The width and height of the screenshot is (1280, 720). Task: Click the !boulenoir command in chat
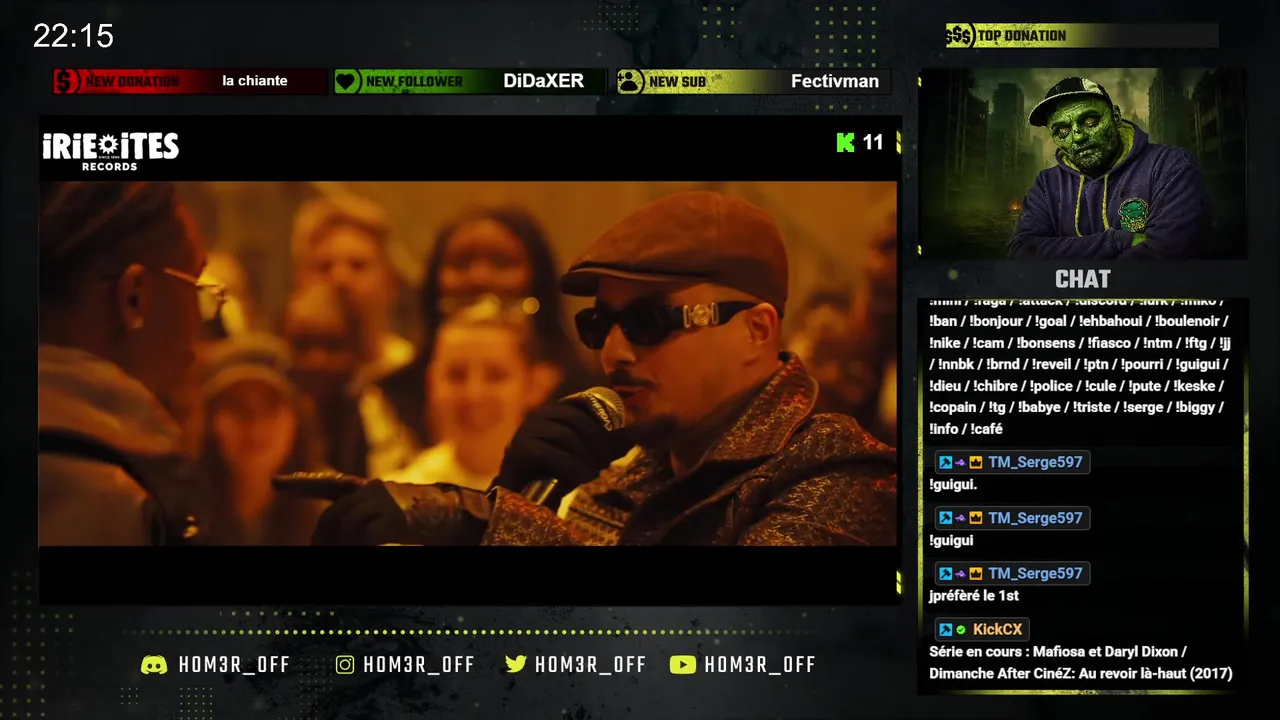pos(1189,322)
